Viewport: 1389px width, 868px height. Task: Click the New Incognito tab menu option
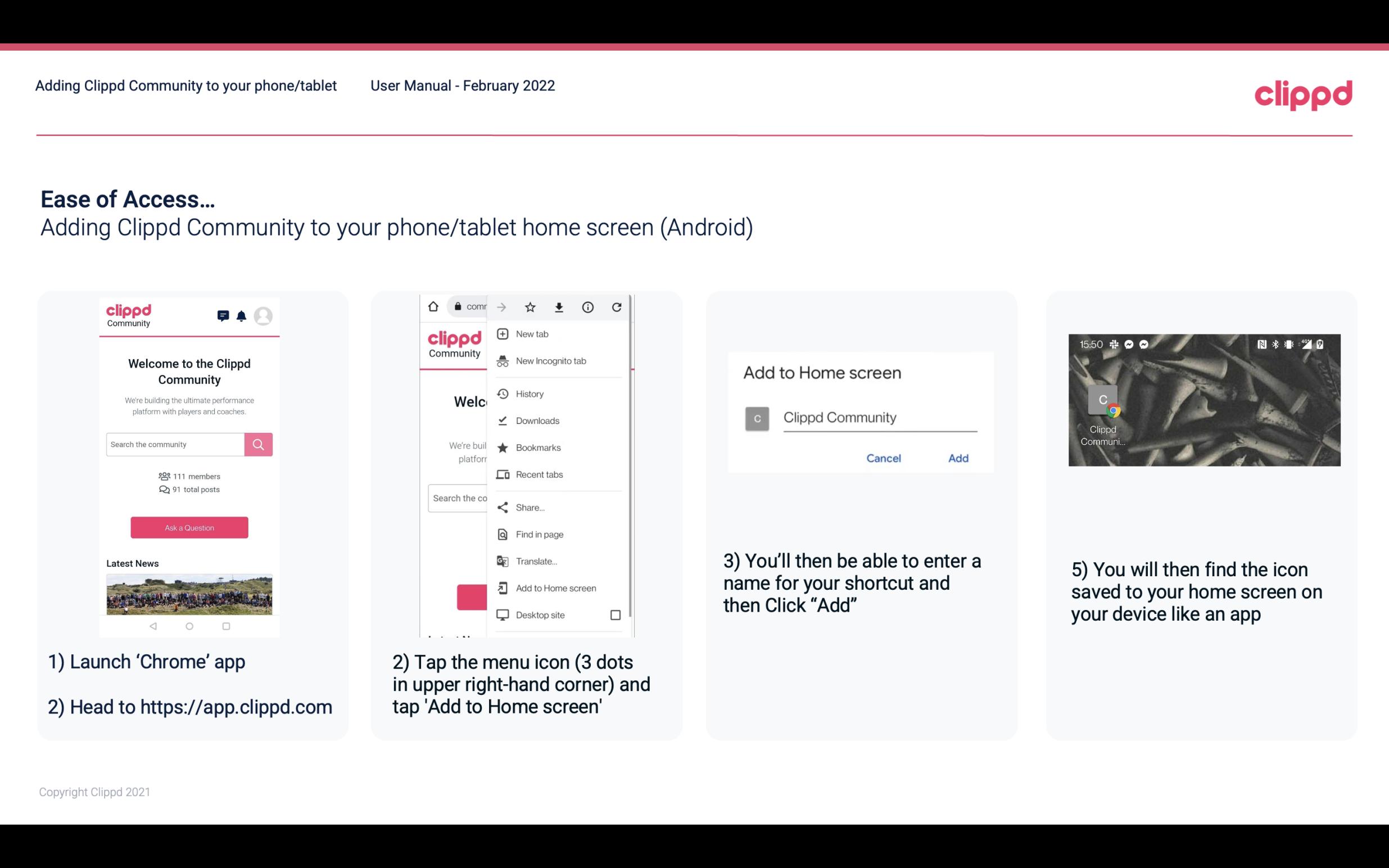[551, 361]
